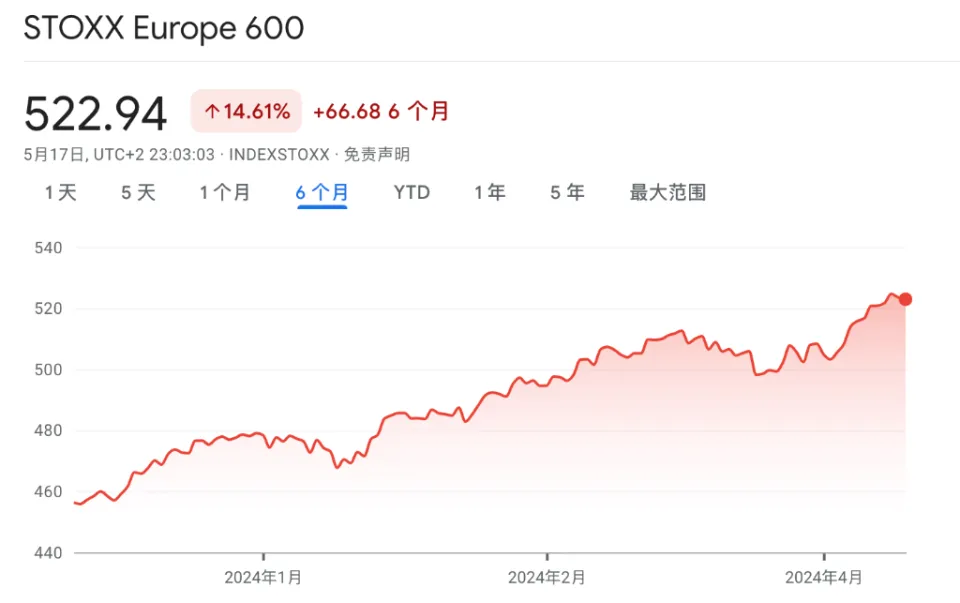Viewport: 960px width, 603px height.
Task: Click the +66.68 change value
Action: click(x=346, y=112)
